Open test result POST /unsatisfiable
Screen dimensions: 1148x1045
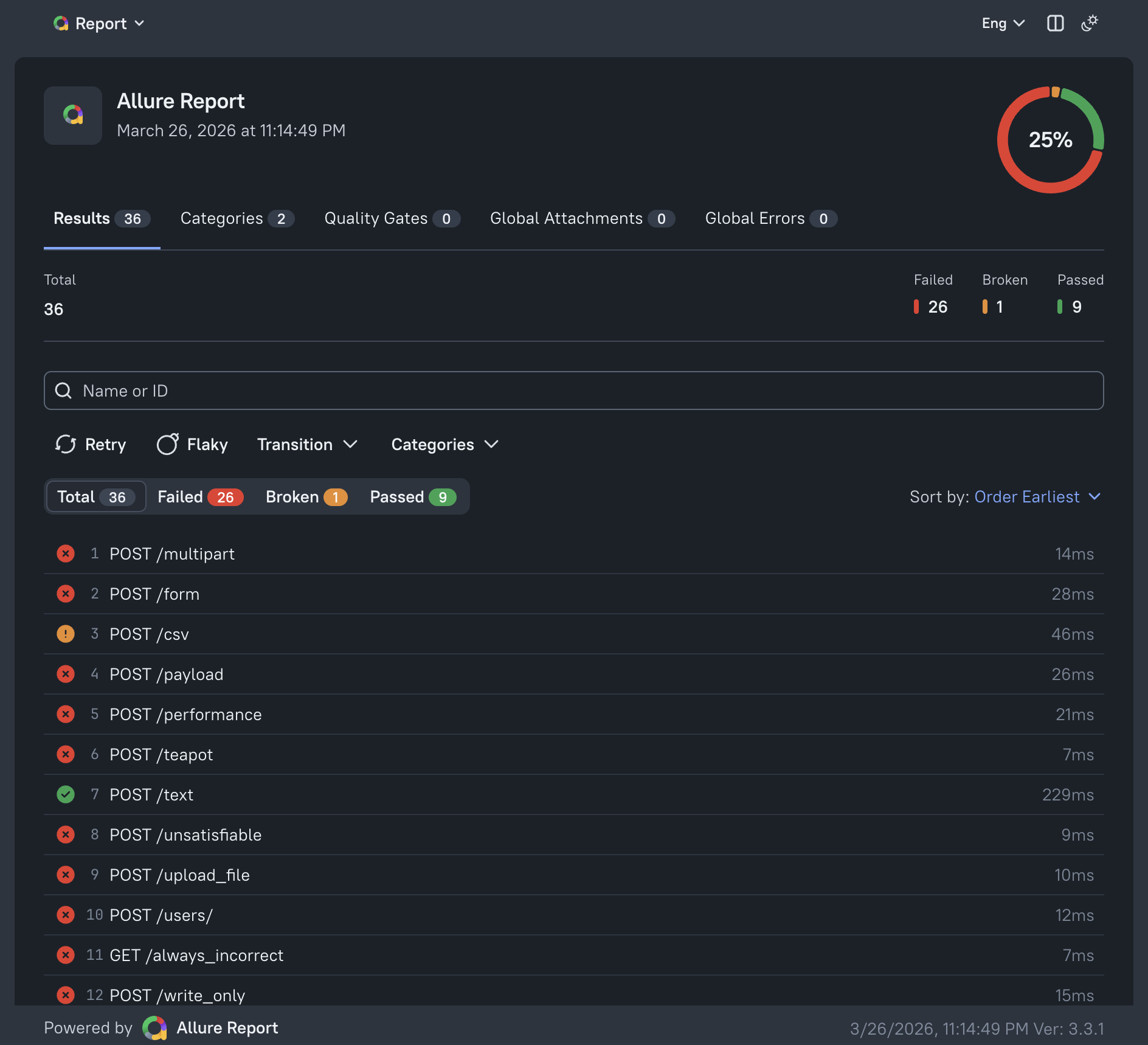(x=574, y=835)
